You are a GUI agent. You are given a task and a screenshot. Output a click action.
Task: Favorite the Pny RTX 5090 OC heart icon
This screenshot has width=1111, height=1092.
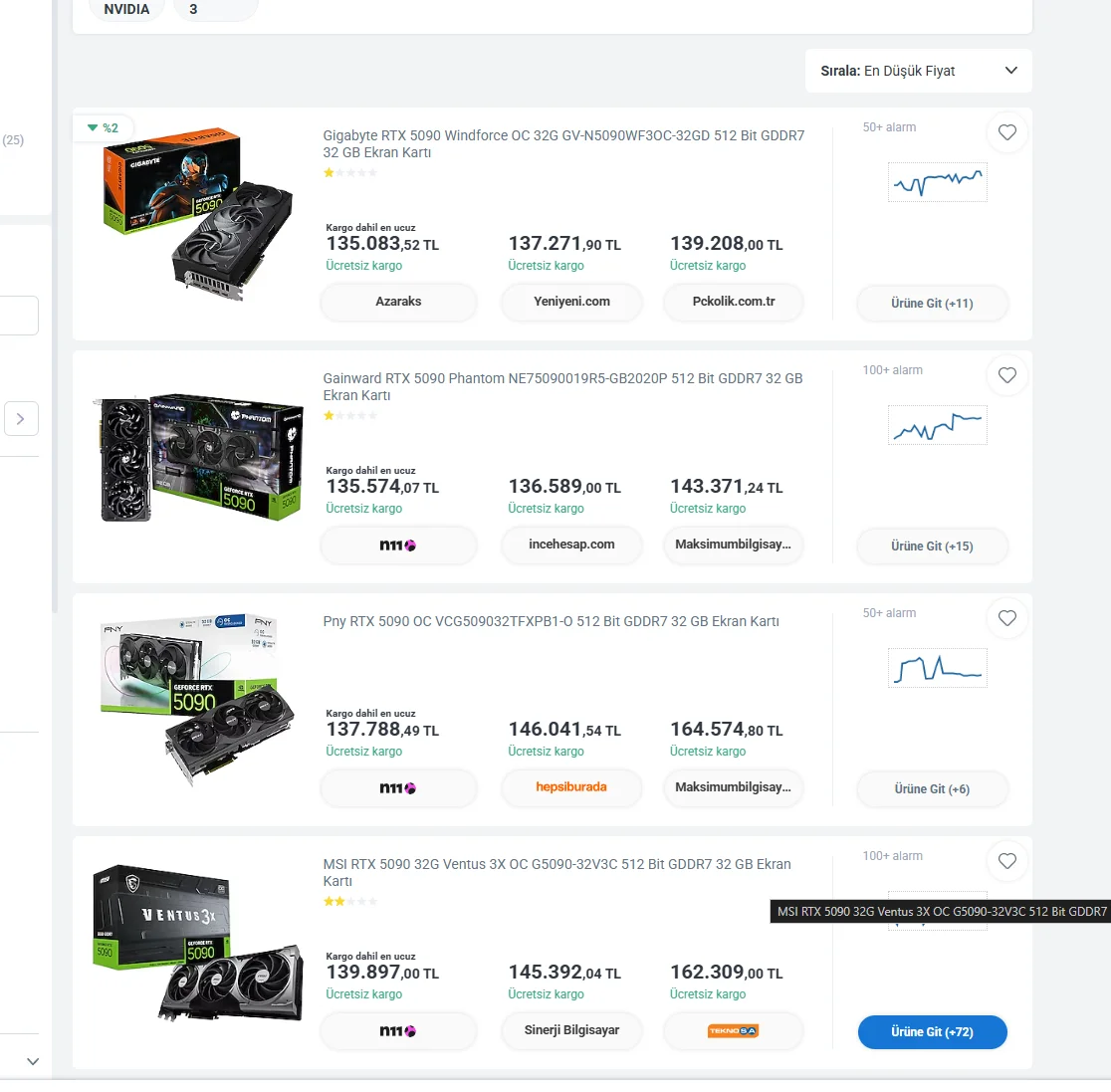coord(1006,618)
